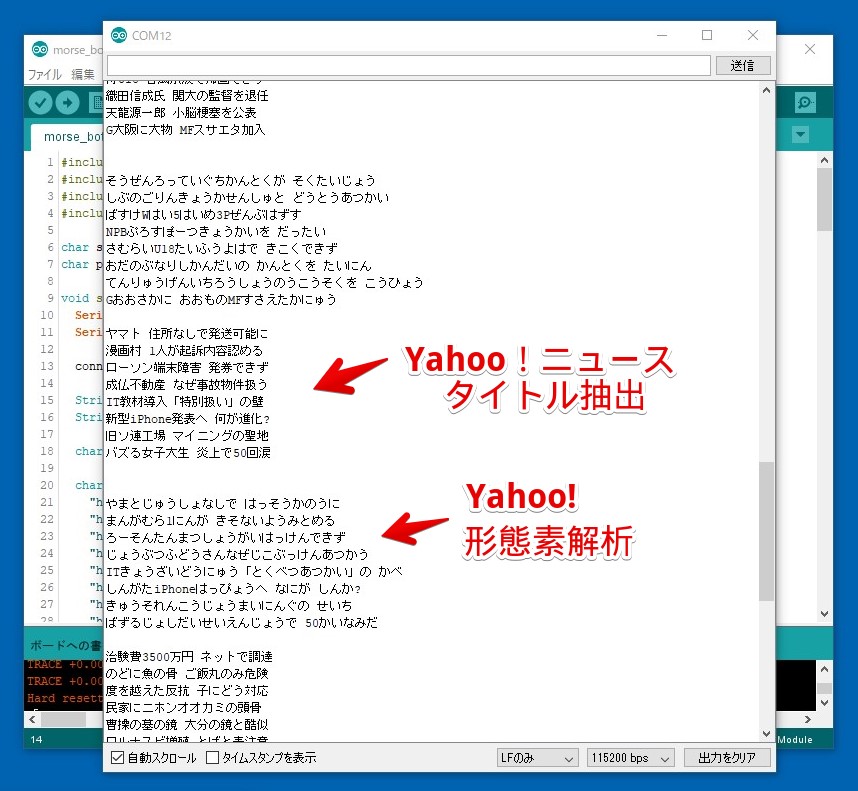Click the line 新型iPhone発表へ 何が進化?
The width and height of the screenshot is (858, 791).
click(x=187, y=418)
